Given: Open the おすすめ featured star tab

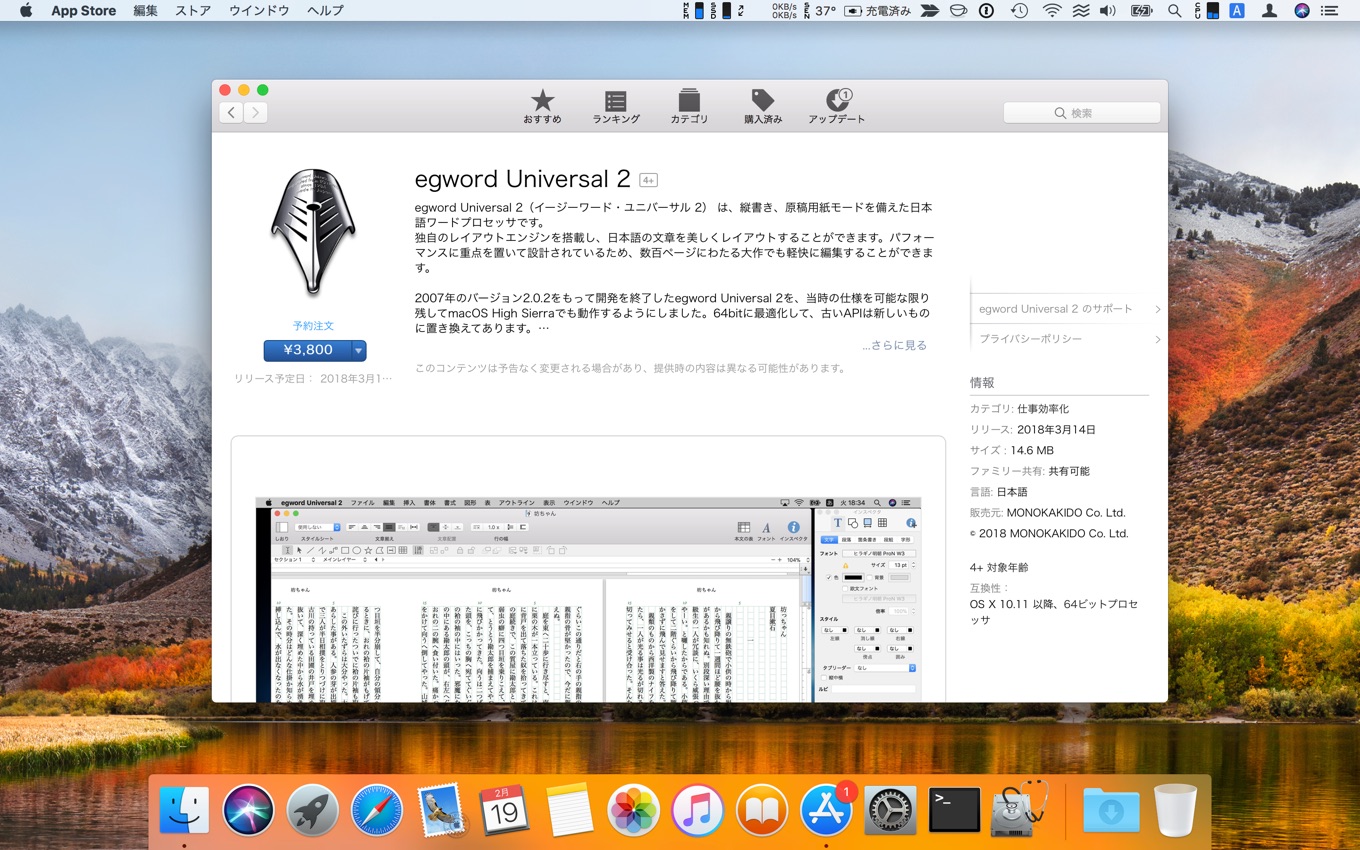Looking at the screenshot, I should coord(542,107).
